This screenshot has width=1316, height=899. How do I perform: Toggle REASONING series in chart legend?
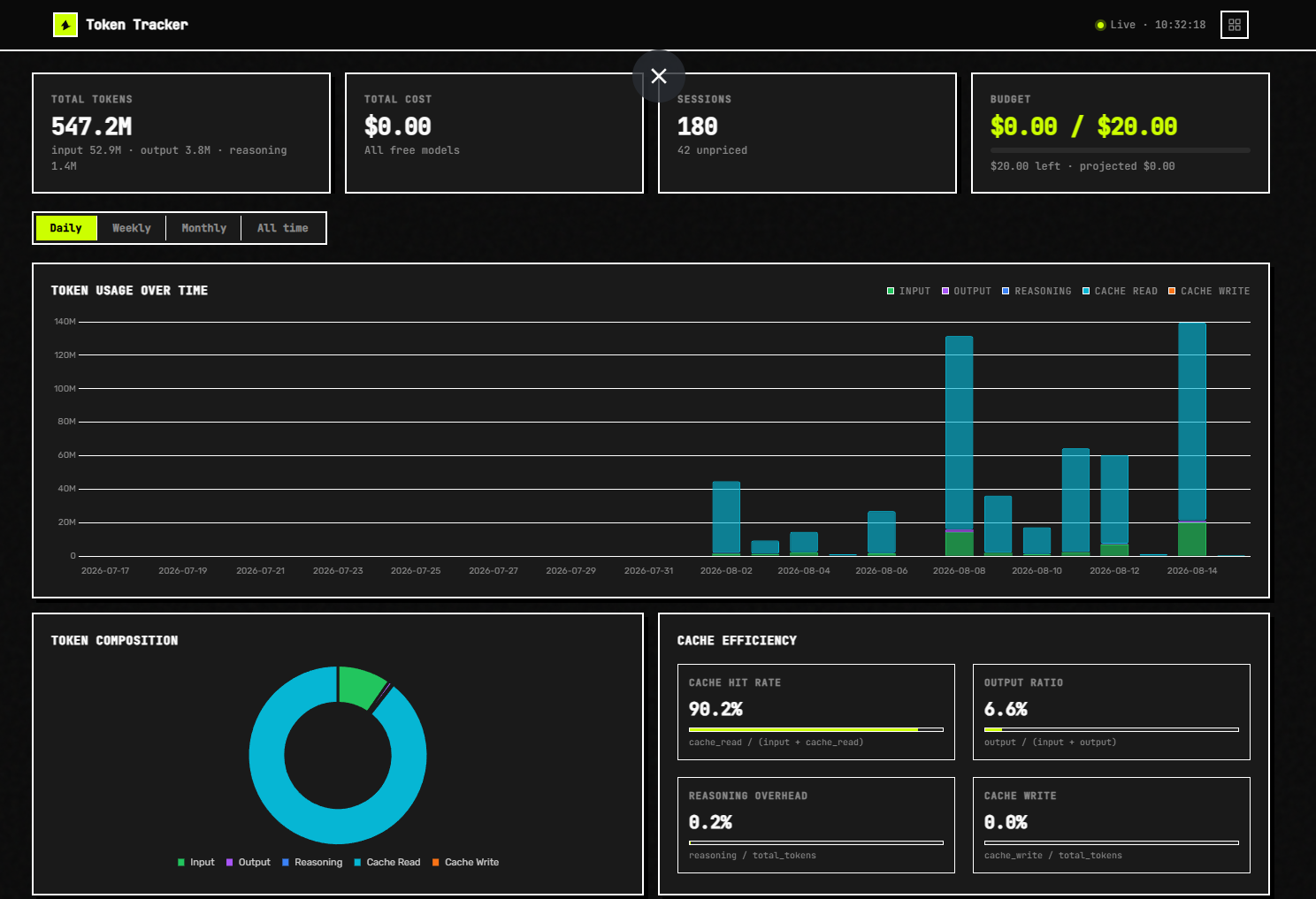tap(1037, 291)
